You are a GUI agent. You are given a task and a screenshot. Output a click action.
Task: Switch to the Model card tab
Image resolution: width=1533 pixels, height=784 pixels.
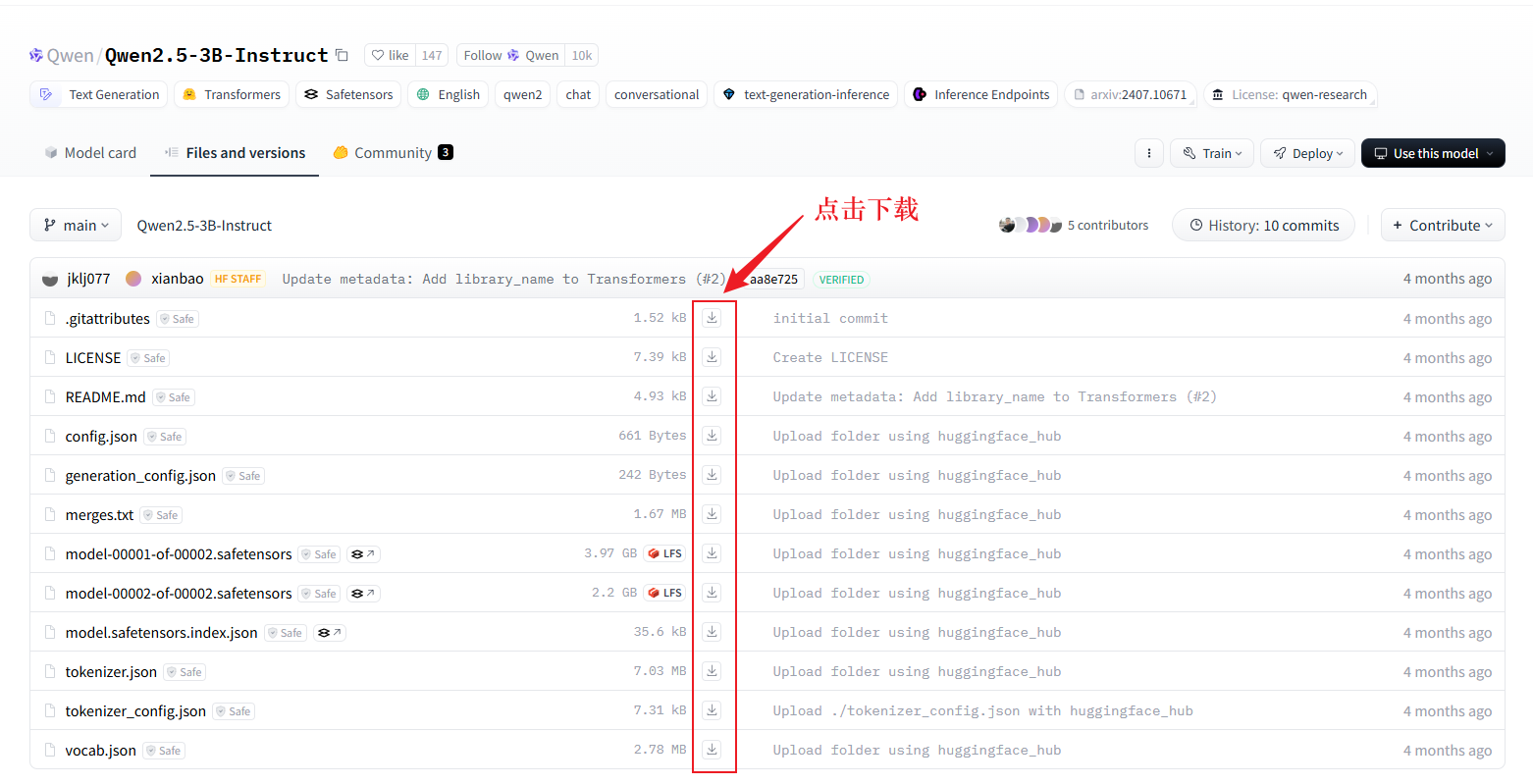click(90, 153)
